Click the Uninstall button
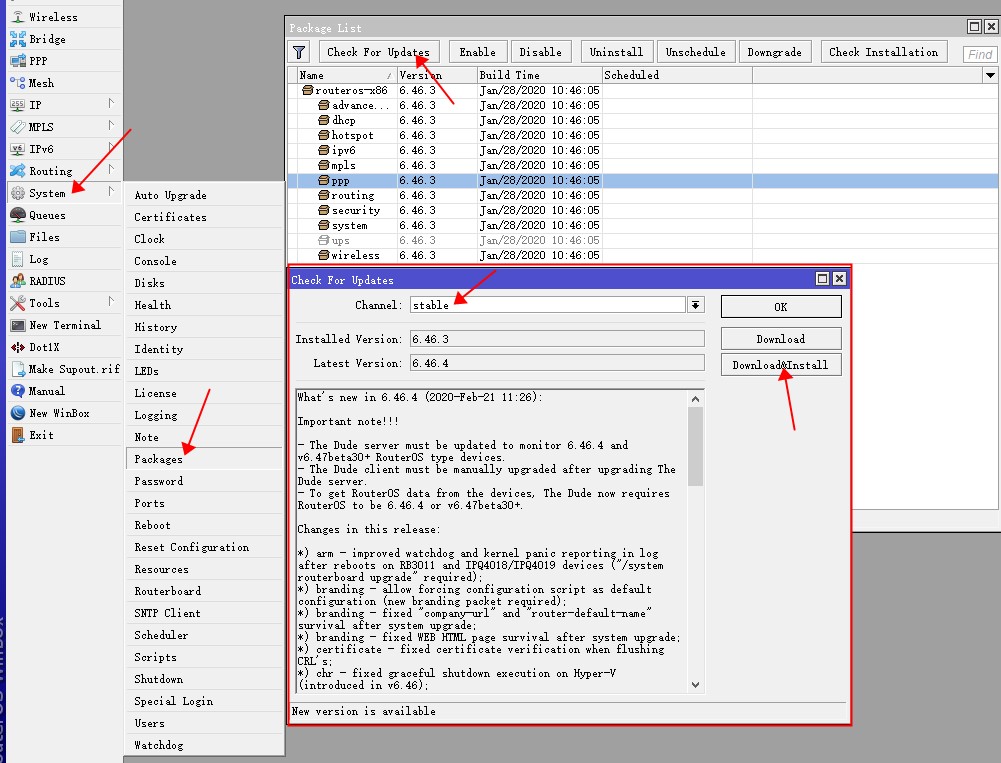The width and height of the screenshot is (1001, 763). [617, 52]
